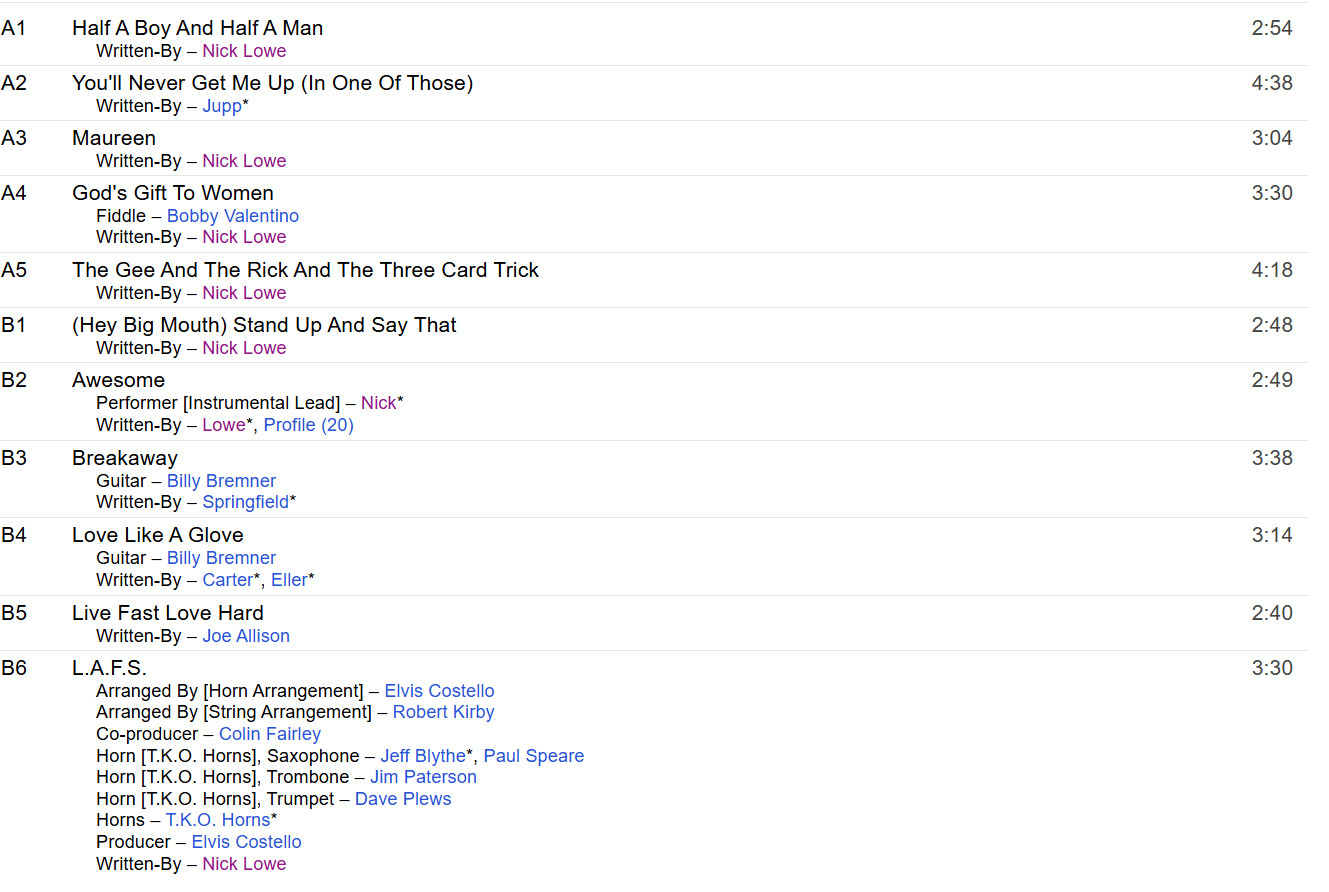Click the 2:40 duration for Live Fast Love Hard
Image resolution: width=1329 pixels, height=892 pixels.
(x=1272, y=613)
